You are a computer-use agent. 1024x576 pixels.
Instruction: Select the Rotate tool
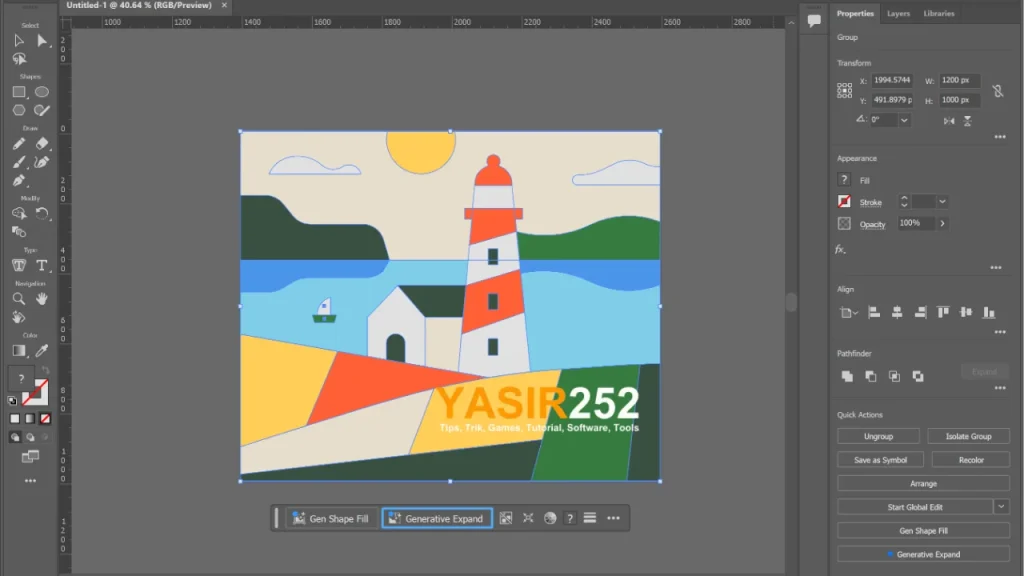coord(42,214)
